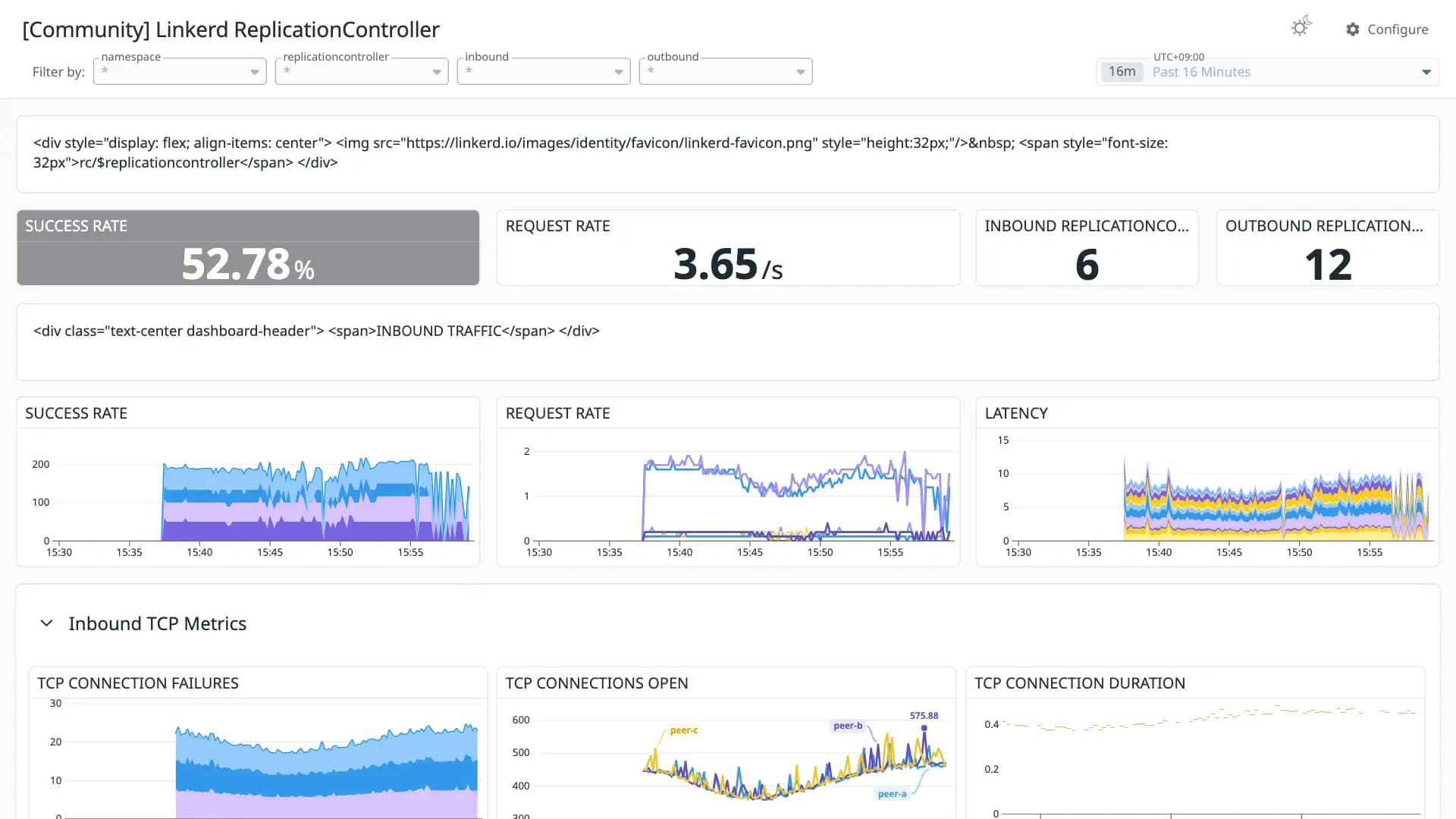The image size is (1456, 819).
Task: Click the peer-c legend label
Action: click(684, 730)
